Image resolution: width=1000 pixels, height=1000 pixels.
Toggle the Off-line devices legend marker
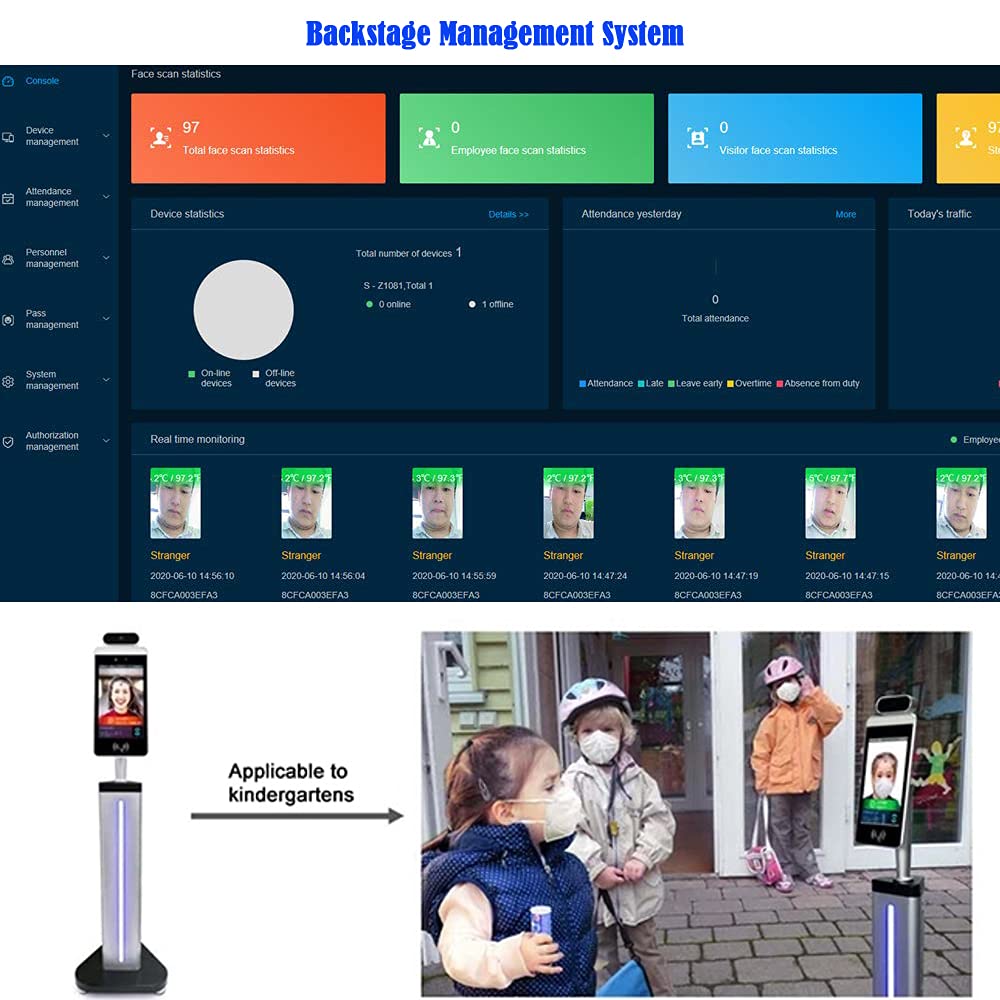[256, 374]
